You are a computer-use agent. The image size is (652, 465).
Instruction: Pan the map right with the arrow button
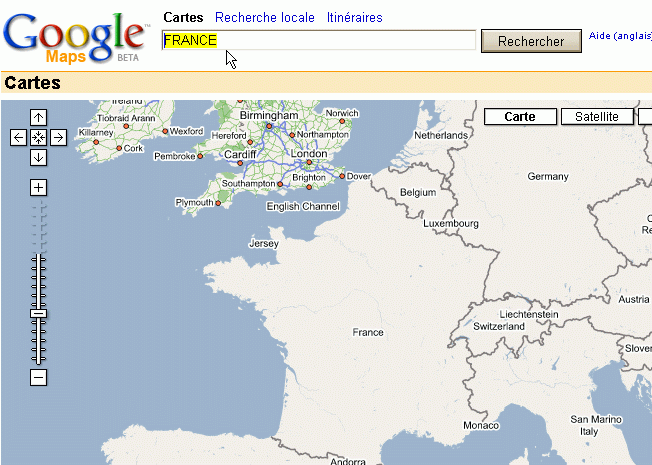(59, 138)
